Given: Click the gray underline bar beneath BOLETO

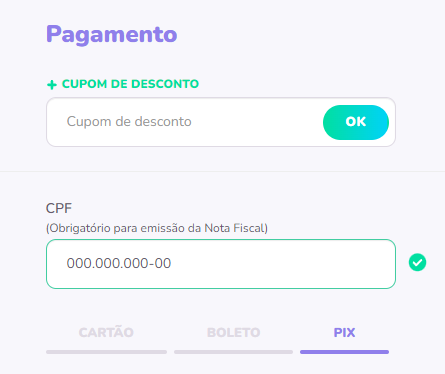Looking at the screenshot, I should point(233,352).
